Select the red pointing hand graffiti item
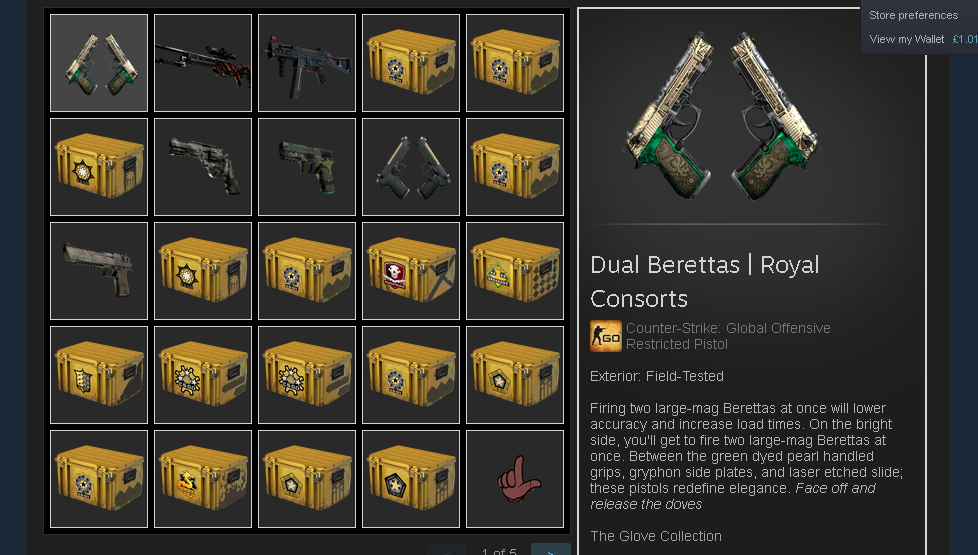Image resolution: width=978 pixels, height=555 pixels. 515,479
